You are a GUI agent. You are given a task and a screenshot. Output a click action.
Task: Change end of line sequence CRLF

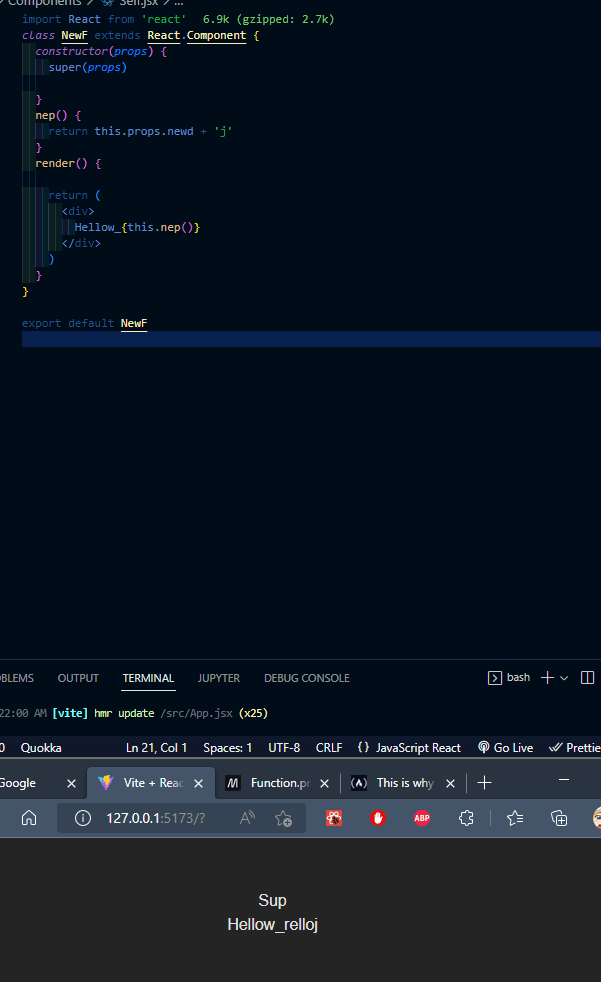click(x=329, y=748)
